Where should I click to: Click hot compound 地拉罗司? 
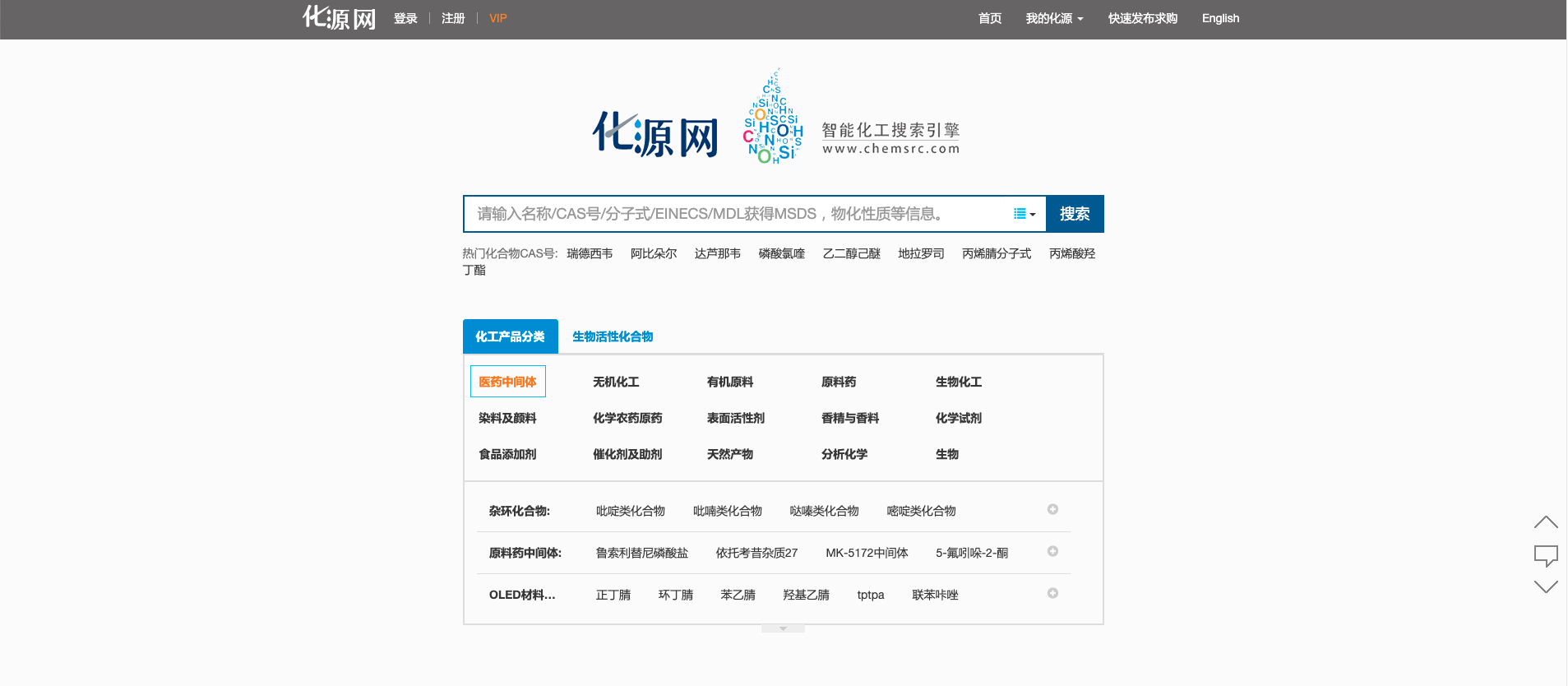point(922,253)
